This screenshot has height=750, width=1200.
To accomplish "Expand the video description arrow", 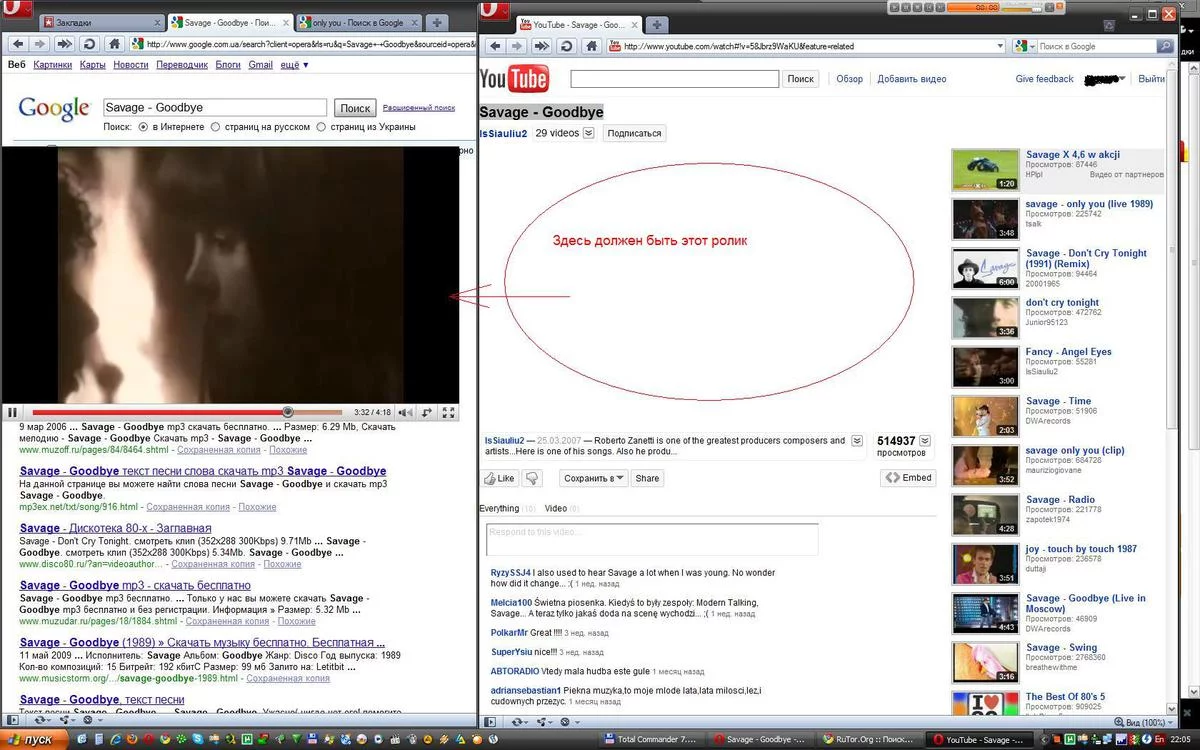I will click(x=857, y=440).
